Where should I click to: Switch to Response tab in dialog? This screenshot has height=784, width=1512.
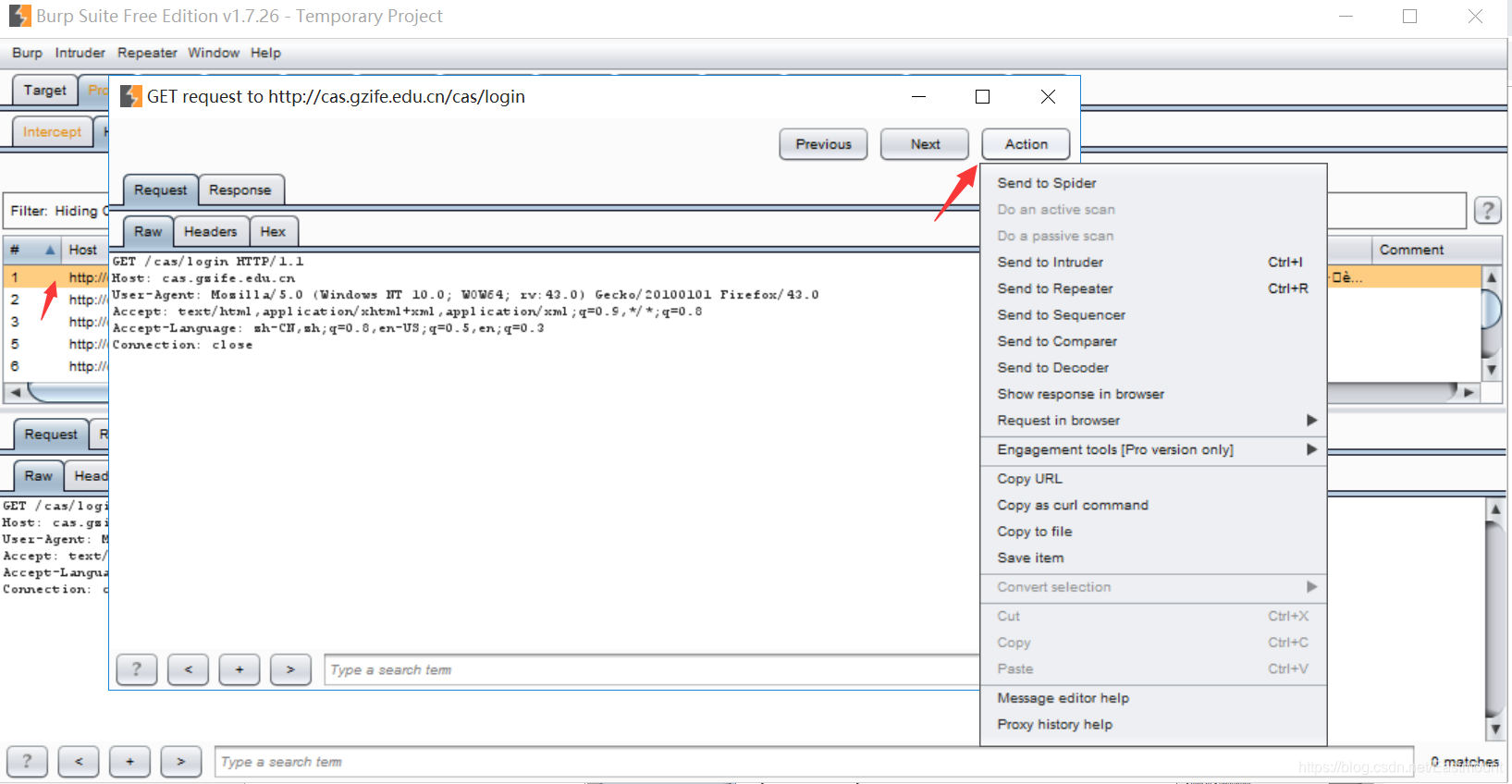pos(240,190)
